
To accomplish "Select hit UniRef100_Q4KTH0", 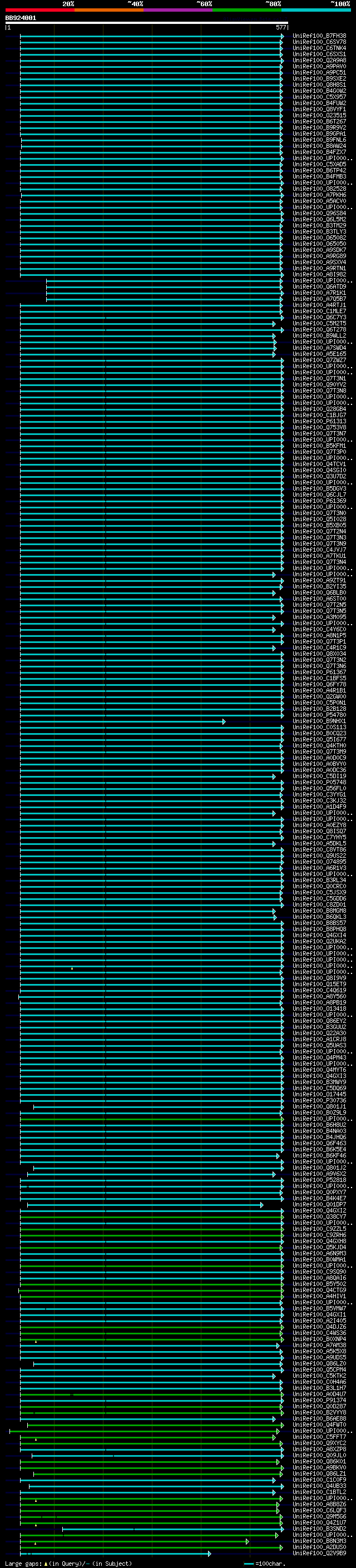I will pyautogui.click(x=319, y=746).
